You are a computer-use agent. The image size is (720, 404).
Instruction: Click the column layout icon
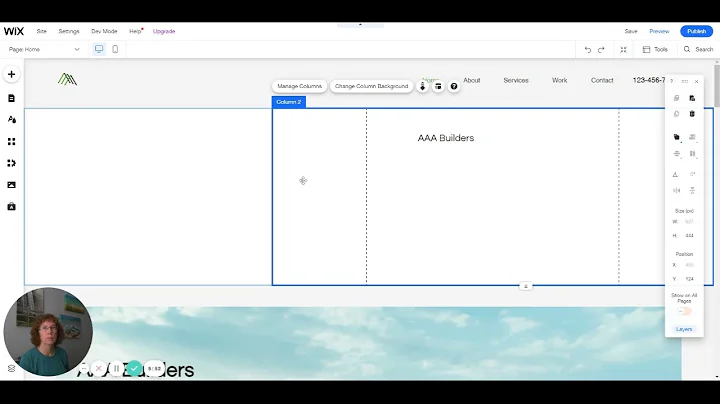pyautogui.click(x=438, y=86)
